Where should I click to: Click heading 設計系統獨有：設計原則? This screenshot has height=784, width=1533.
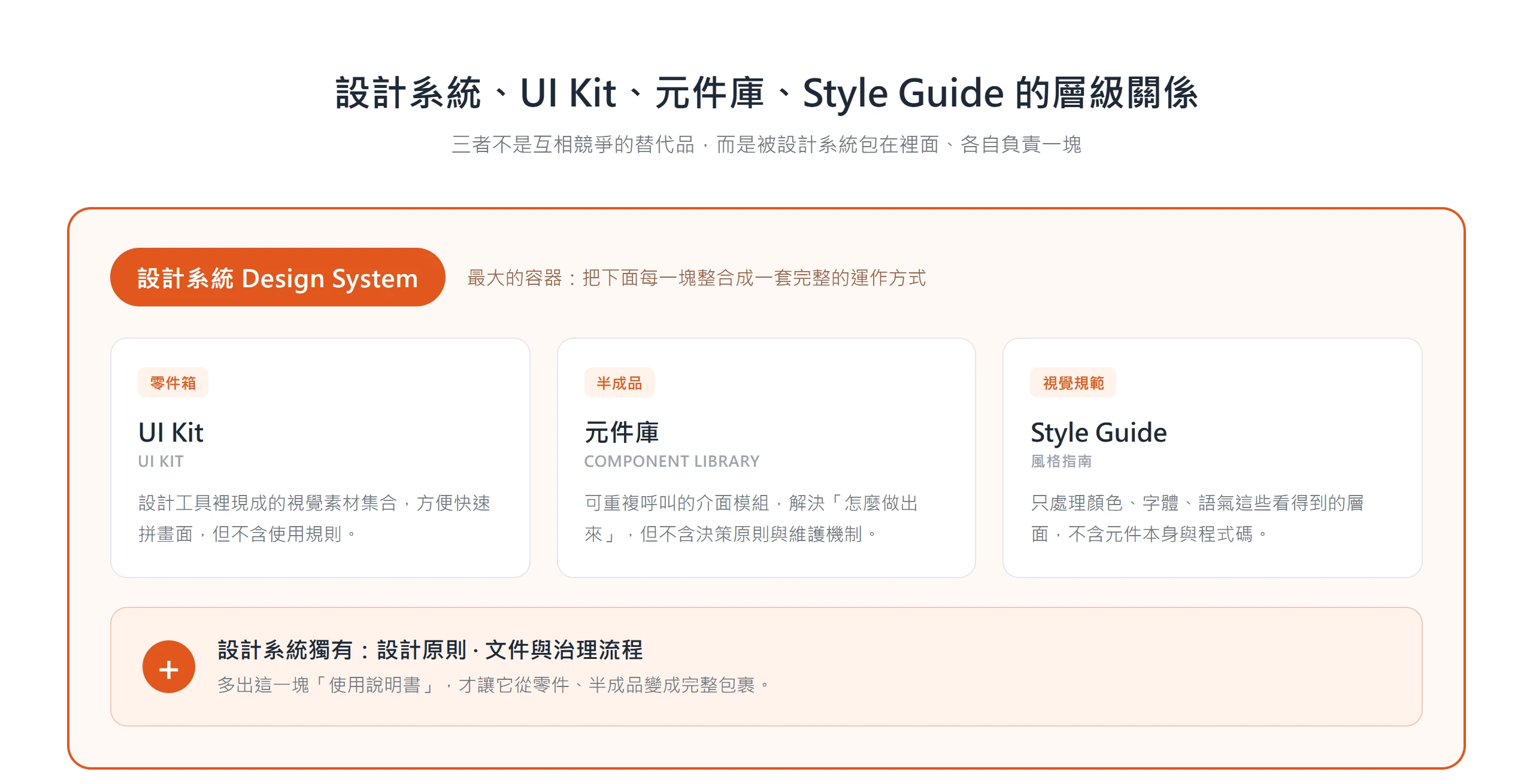pos(430,650)
